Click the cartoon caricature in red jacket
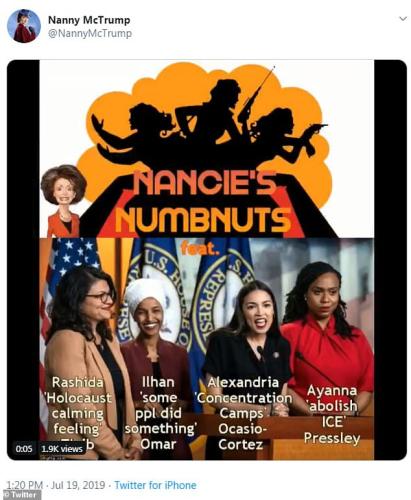Viewport: 411px width, 500px height. [x=63, y=201]
